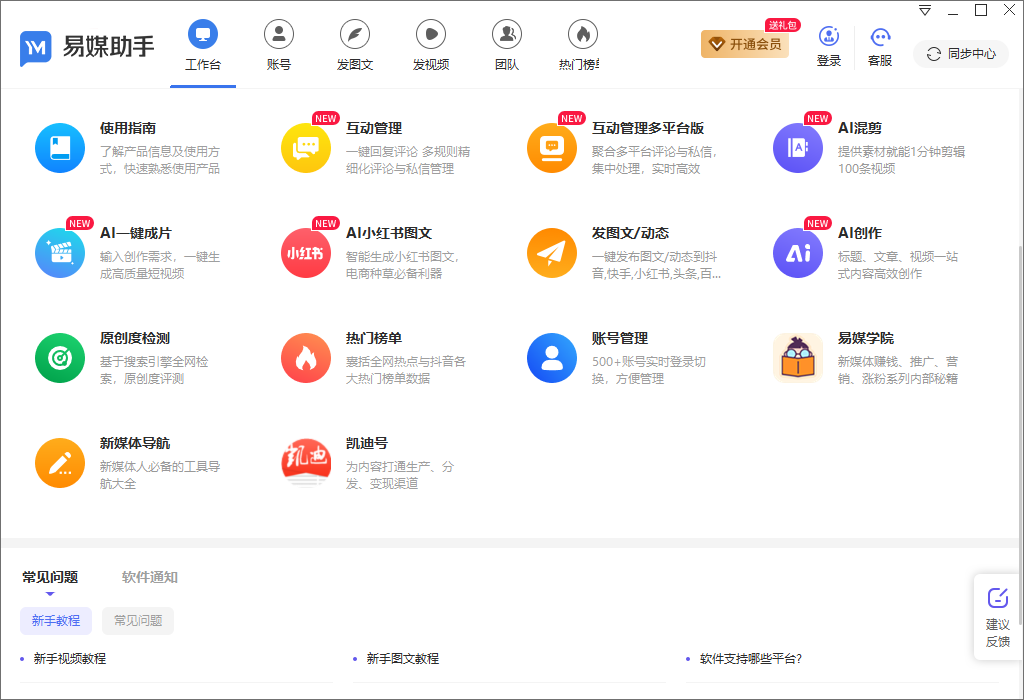The image size is (1024, 700).
Task: Open the 热门榜单 flame icon tile
Action: pos(306,358)
